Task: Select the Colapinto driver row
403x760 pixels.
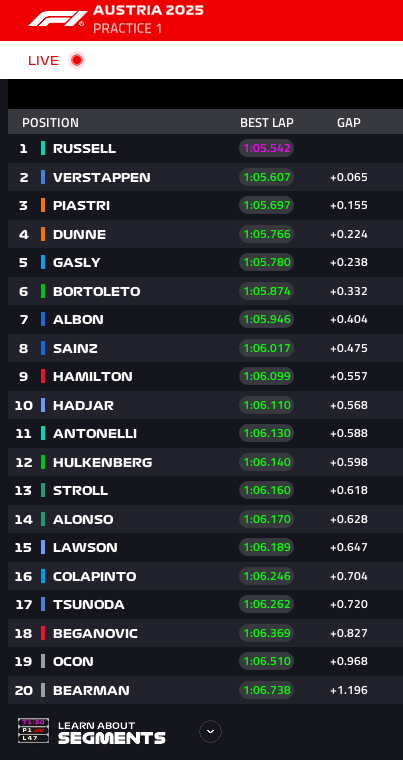Action: 205,576
